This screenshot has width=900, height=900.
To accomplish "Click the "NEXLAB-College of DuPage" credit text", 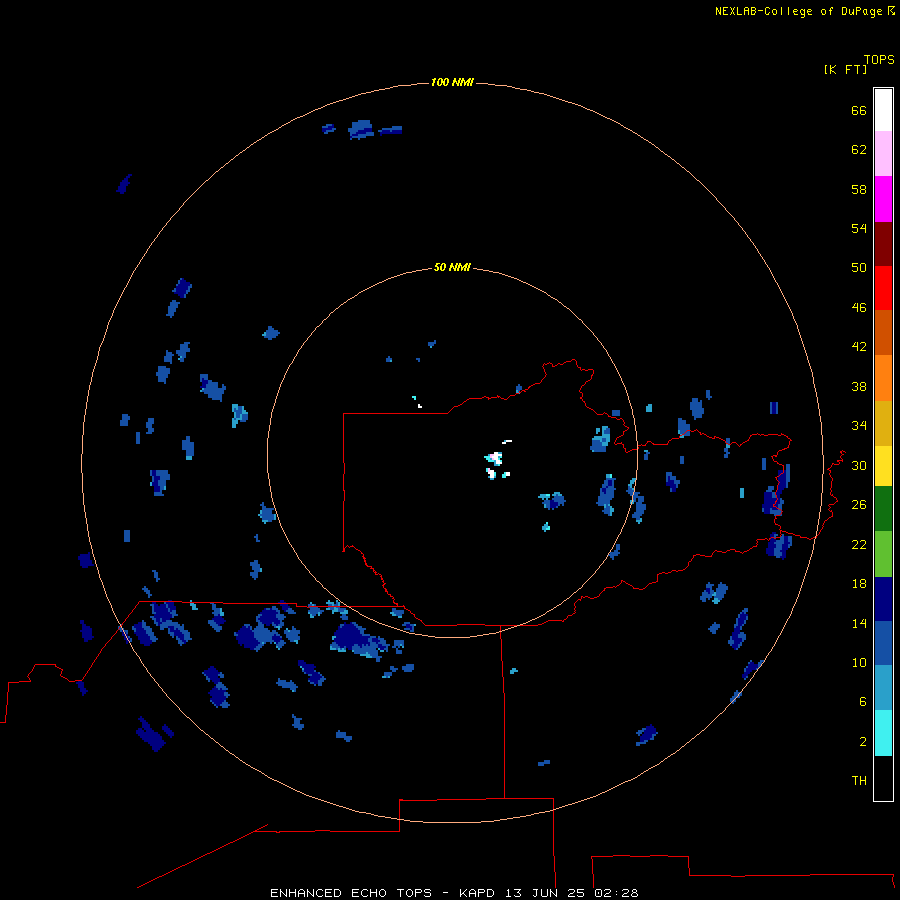I will 798,11.
